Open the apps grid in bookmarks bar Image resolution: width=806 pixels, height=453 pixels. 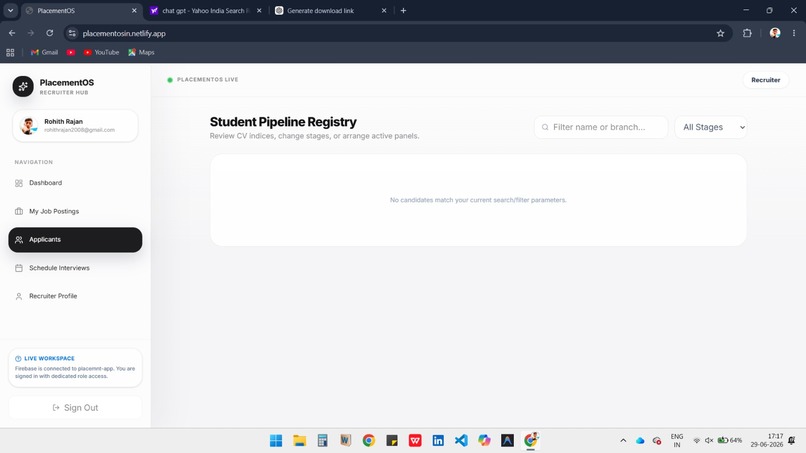[10, 52]
